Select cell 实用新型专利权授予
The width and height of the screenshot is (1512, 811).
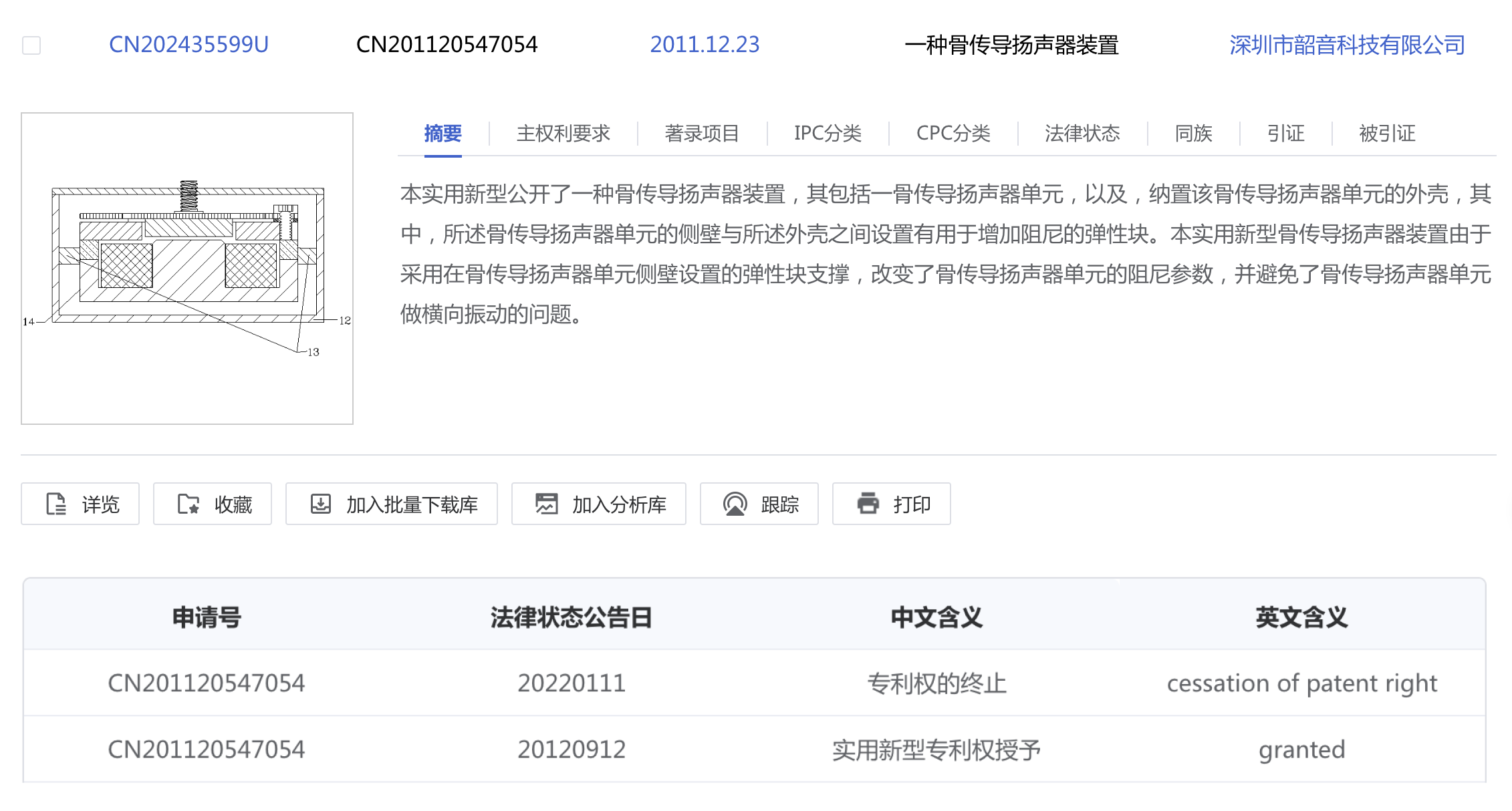[936, 750]
